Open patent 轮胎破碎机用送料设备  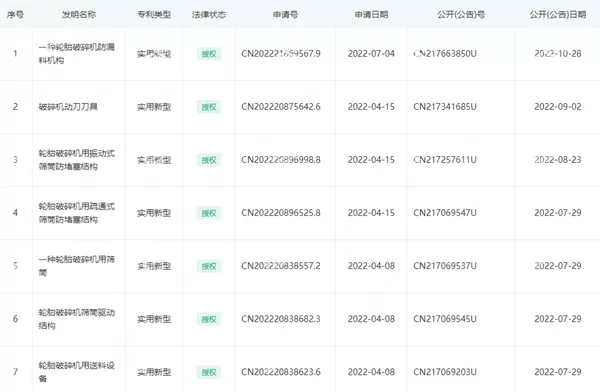77,372
